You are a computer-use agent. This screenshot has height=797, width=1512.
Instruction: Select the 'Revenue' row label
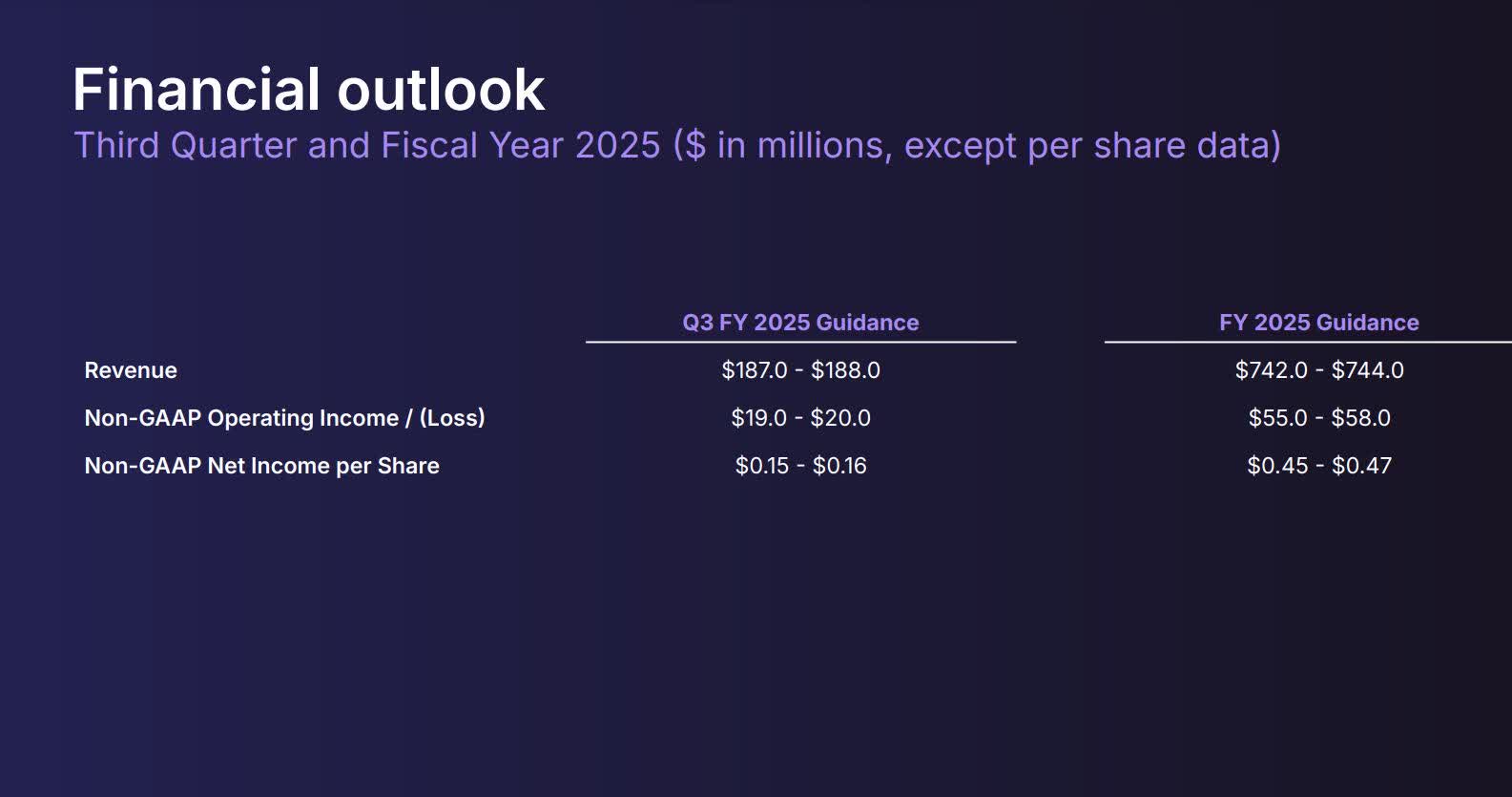131,370
